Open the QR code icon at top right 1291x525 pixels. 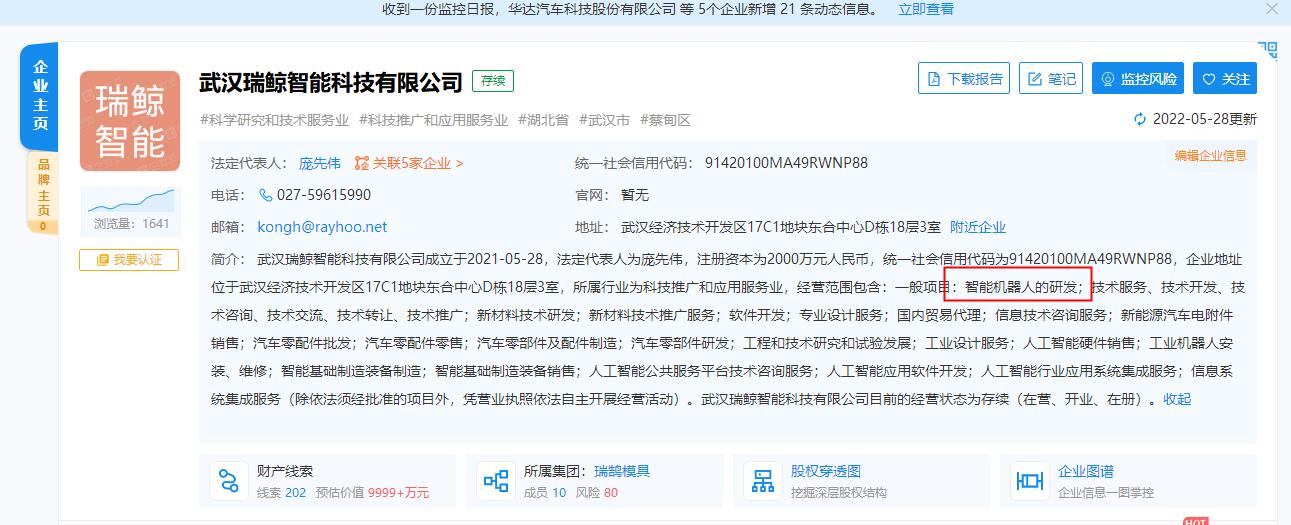pyautogui.click(x=1268, y=50)
